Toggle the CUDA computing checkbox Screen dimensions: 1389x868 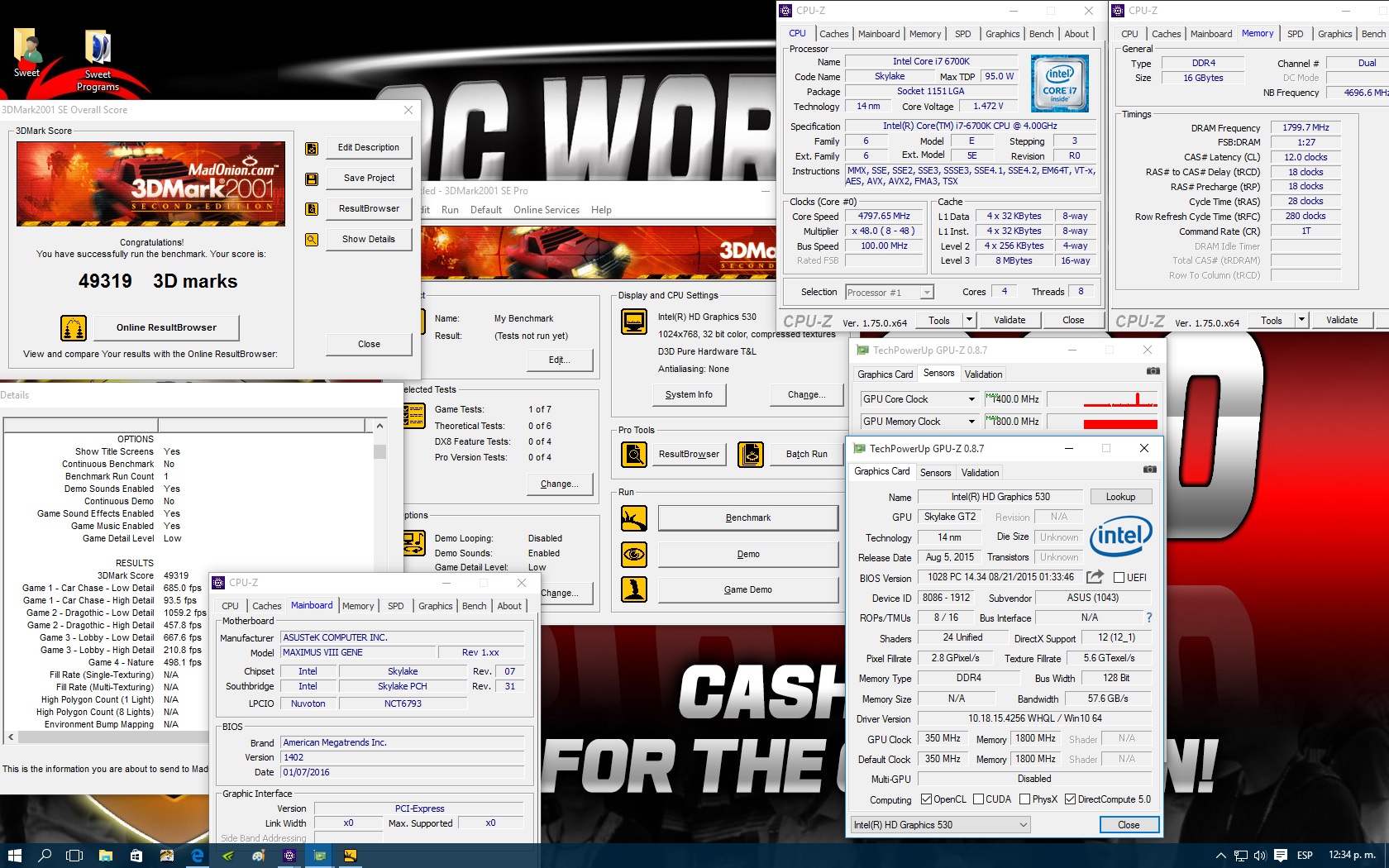tap(979, 799)
